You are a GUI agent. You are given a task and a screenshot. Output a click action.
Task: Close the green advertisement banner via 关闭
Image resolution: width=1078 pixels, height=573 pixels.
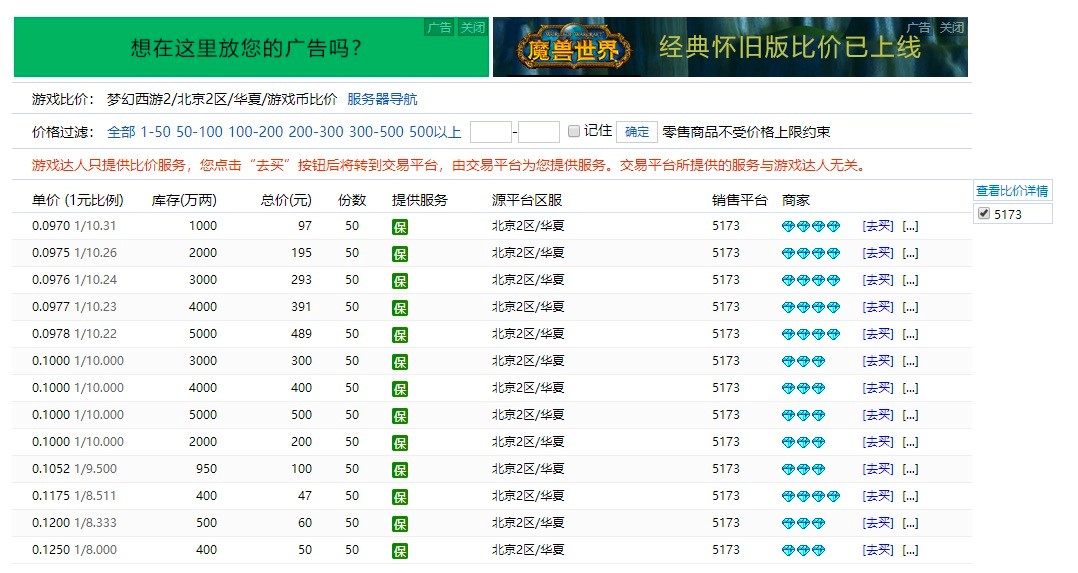point(472,28)
